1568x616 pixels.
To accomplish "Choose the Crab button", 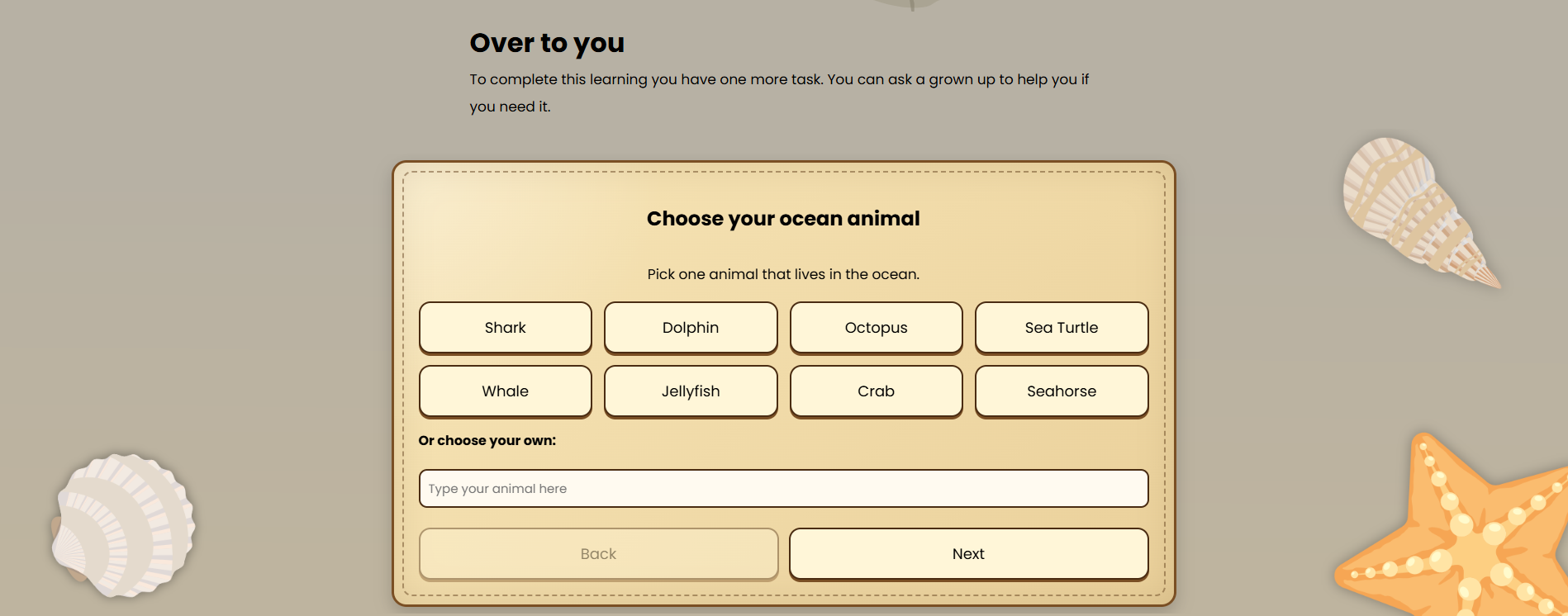I will (x=876, y=391).
